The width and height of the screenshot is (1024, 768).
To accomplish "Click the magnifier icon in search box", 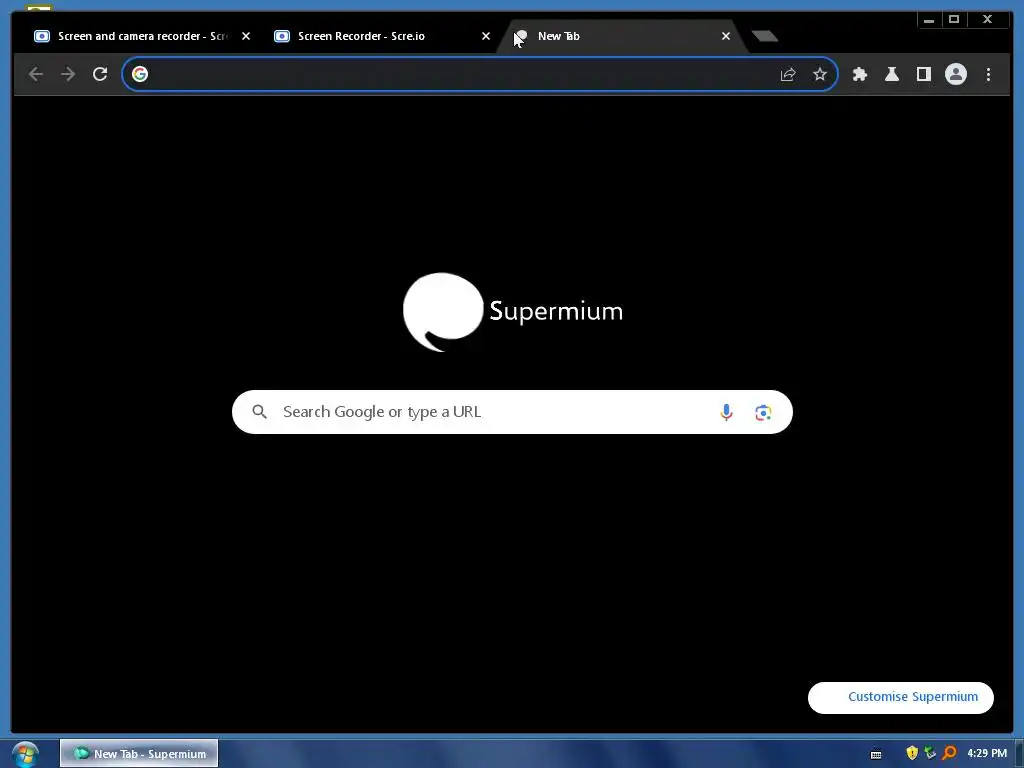I will (x=260, y=412).
